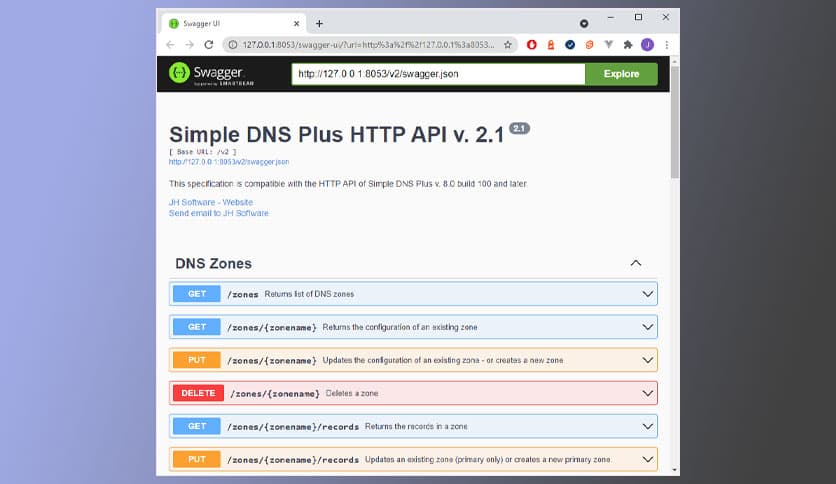The image size is (836, 484).
Task: Close the Swagger UI tab
Action: click(x=296, y=23)
